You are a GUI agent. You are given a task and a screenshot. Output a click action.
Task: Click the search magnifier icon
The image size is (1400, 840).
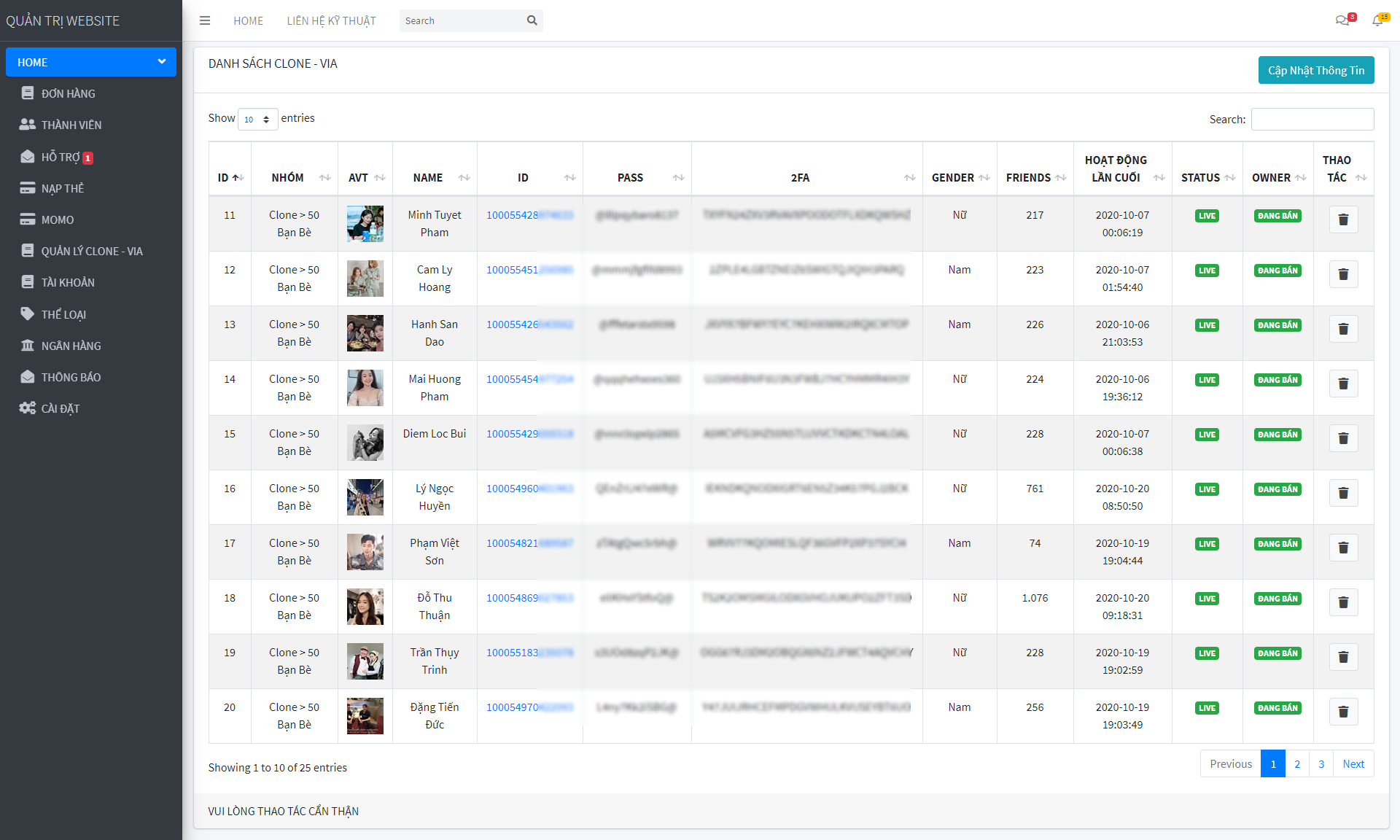coord(532,20)
